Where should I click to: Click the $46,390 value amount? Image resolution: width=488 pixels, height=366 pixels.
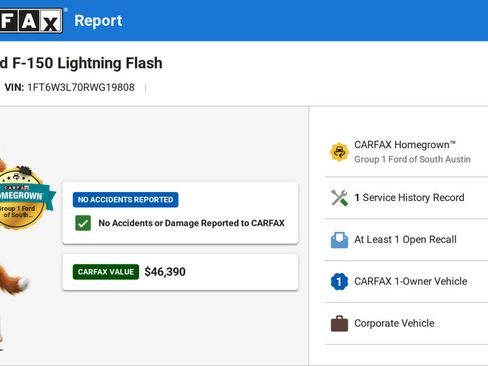point(165,272)
